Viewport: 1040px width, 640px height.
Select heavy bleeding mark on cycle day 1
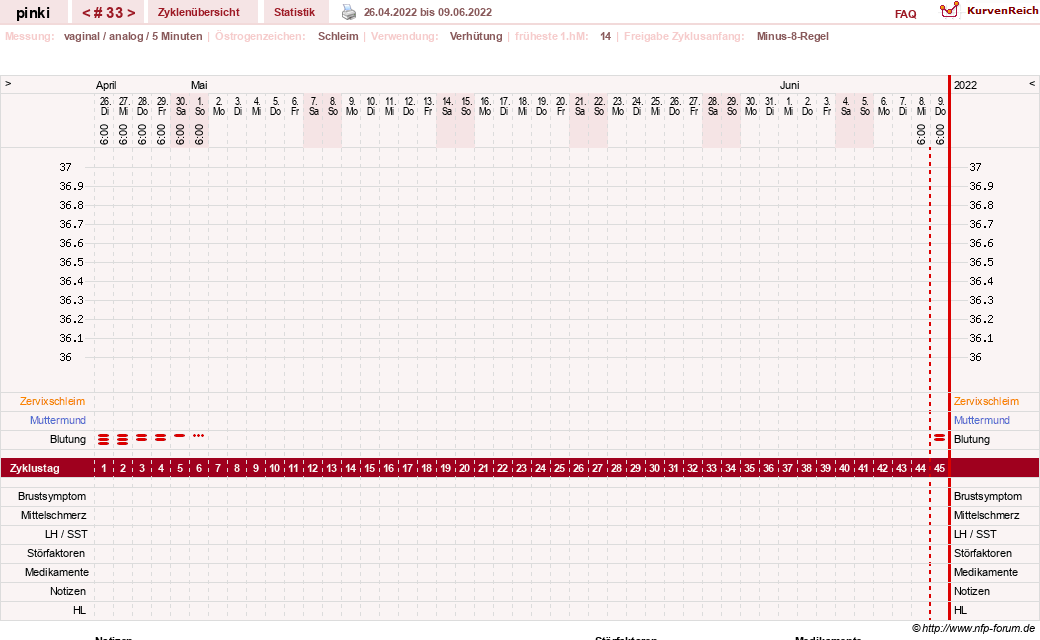(103, 439)
